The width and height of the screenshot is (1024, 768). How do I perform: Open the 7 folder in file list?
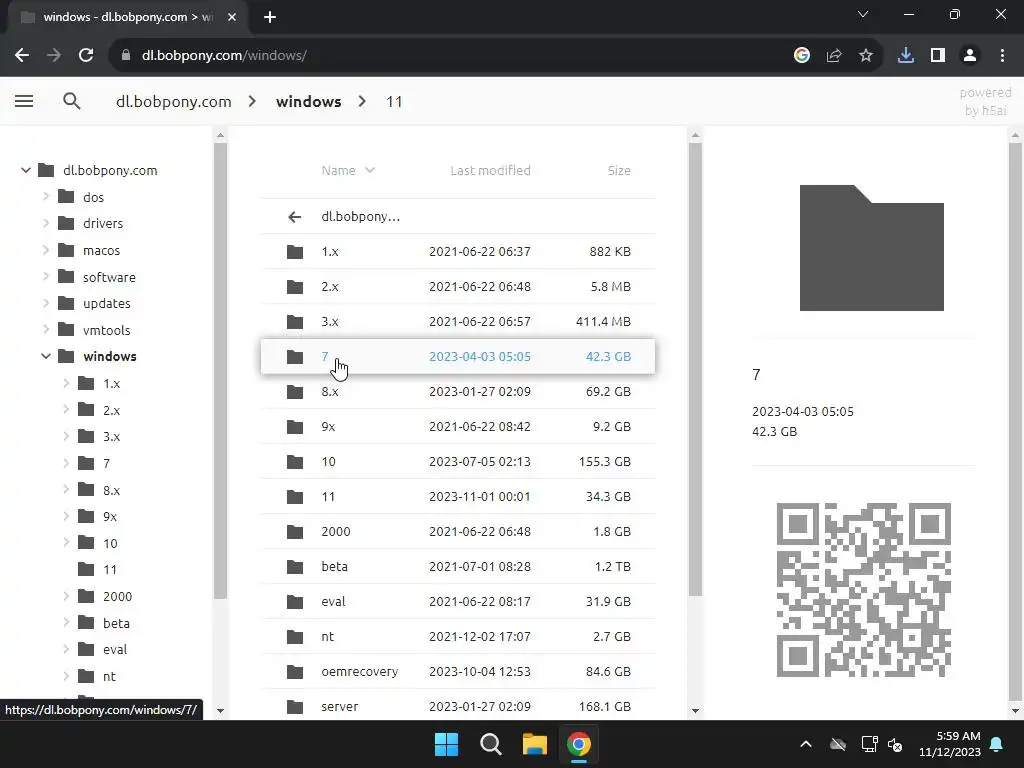point(458,357)
